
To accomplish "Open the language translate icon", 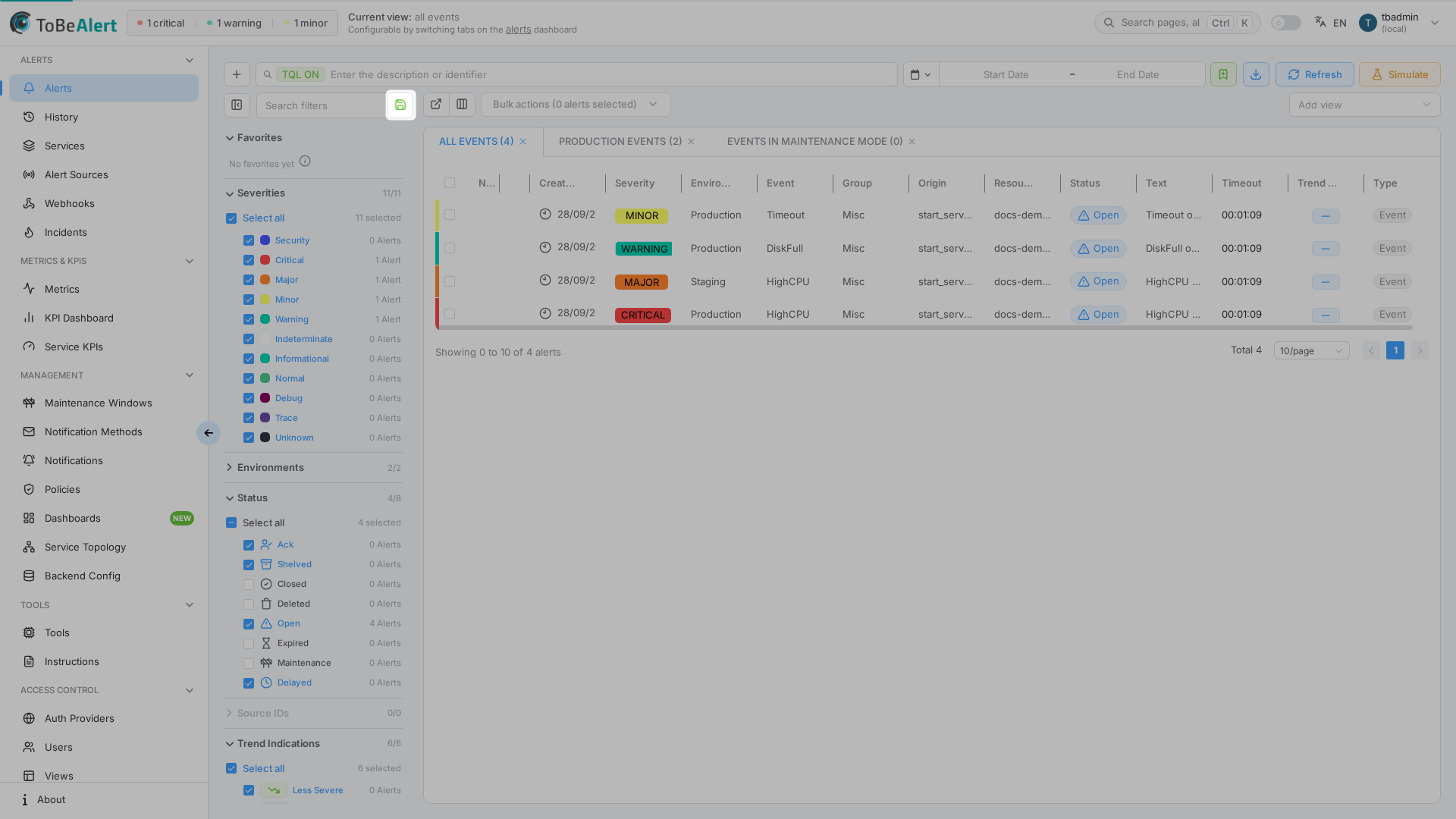I will point(1320,22).
